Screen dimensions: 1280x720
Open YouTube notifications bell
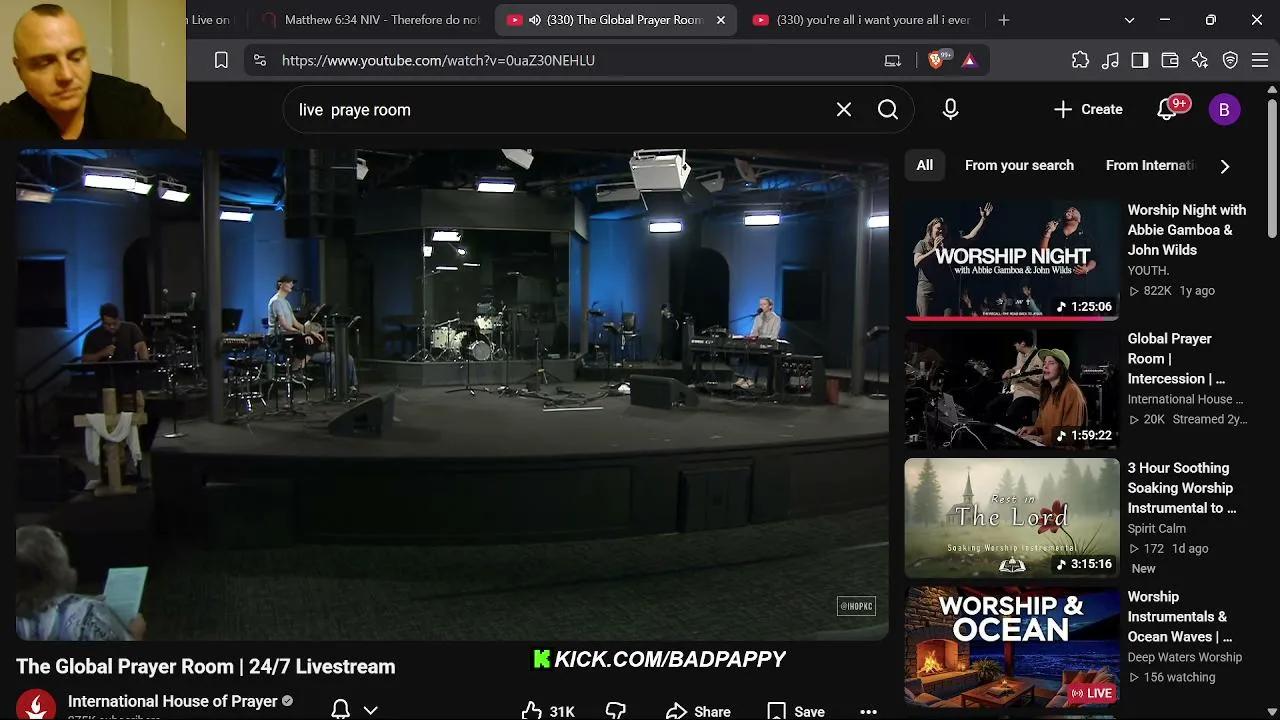(x=1167, y=110)
